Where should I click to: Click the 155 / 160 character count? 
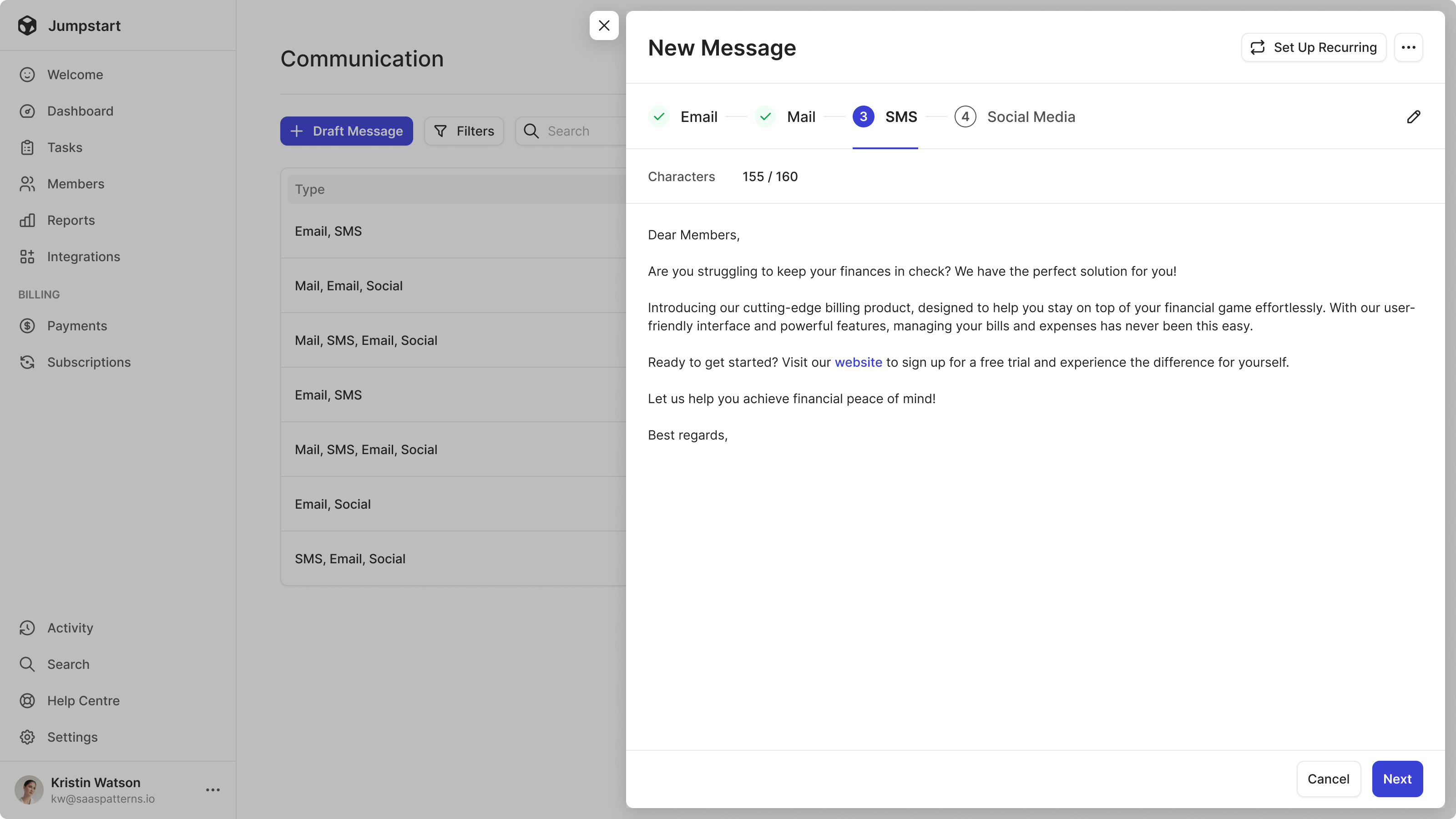tap(770, 177)
